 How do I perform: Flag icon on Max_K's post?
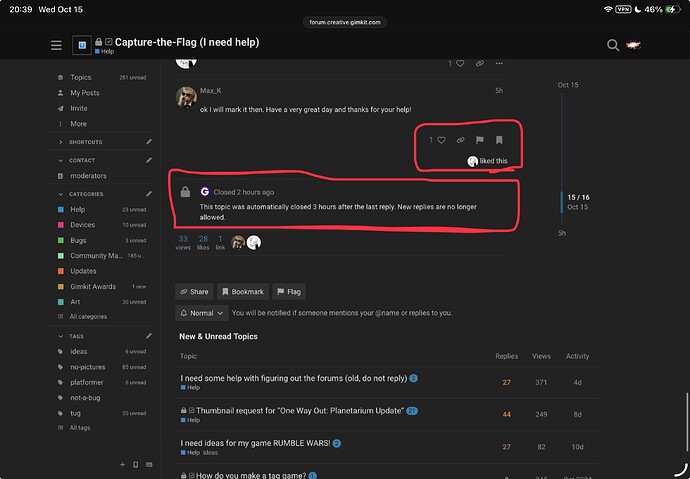click(x=480, y=140)
